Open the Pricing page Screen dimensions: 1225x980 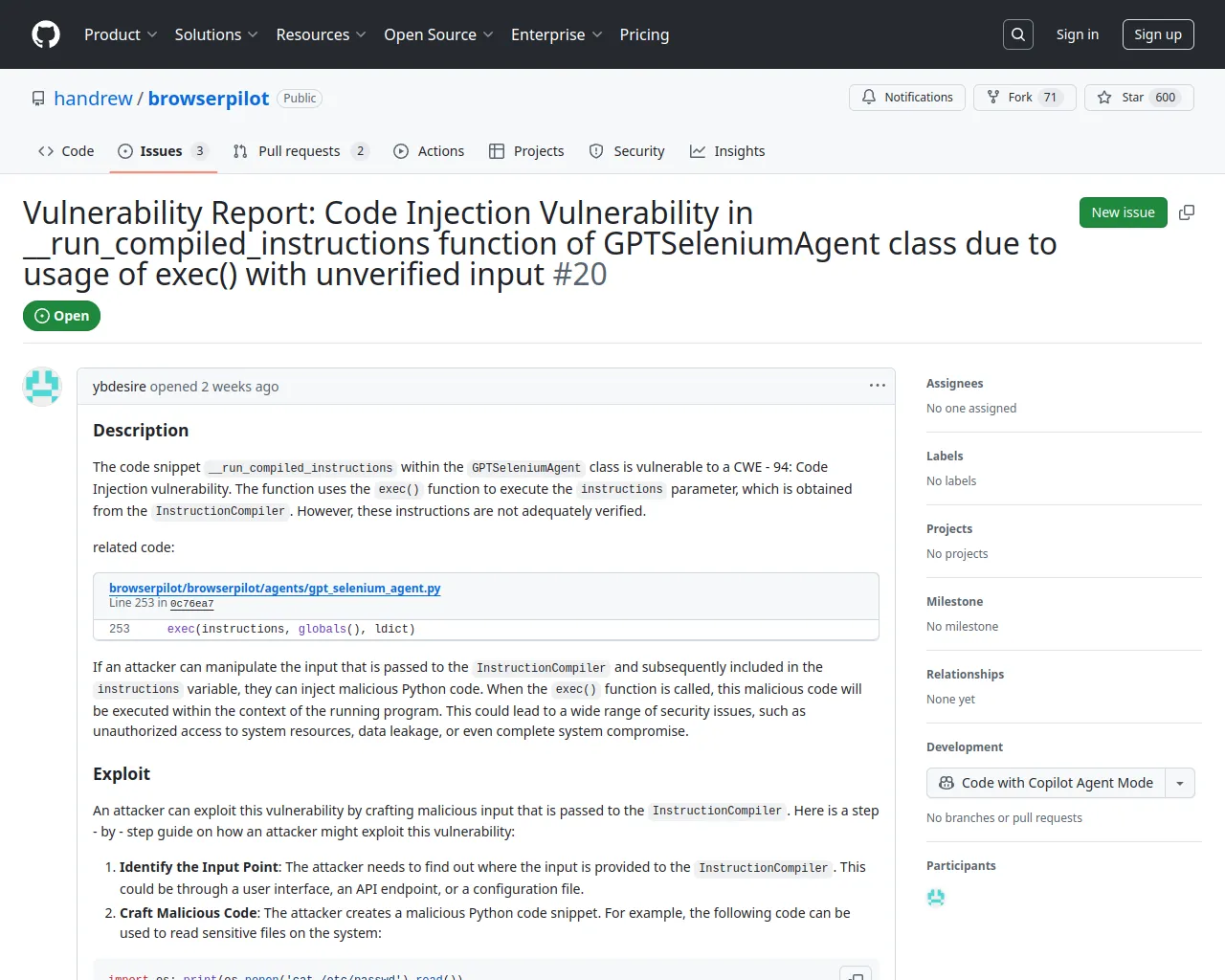[x=644, y=34]
